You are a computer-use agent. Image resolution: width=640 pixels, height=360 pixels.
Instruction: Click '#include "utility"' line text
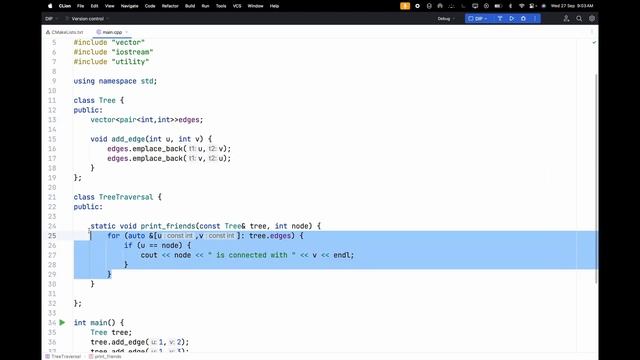tap(111, 62)
